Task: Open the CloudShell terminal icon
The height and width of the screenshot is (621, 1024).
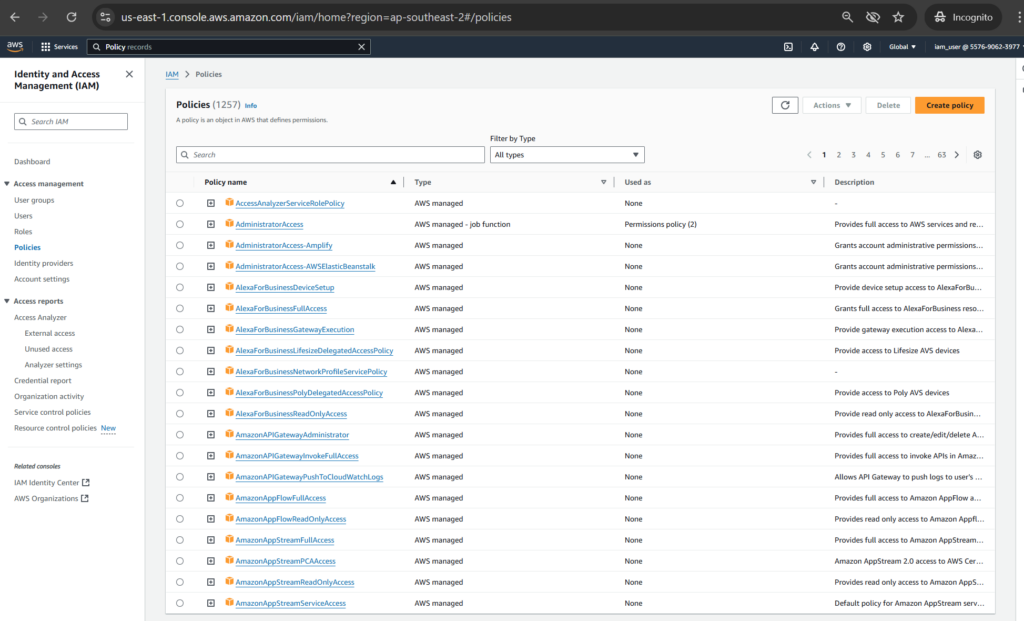Action: (788, 47)
